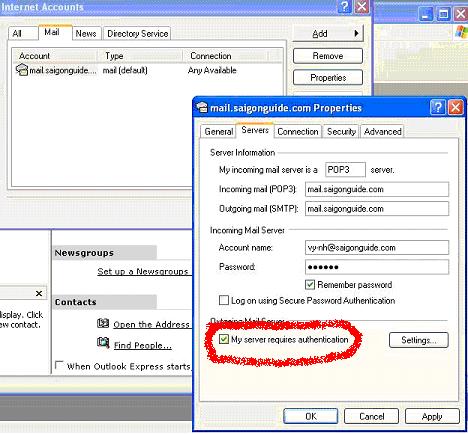The height and width of the screenshot is (434, 468).
Task: Open the News tab in Internet Accounts
Action: (x=86, y=34)
